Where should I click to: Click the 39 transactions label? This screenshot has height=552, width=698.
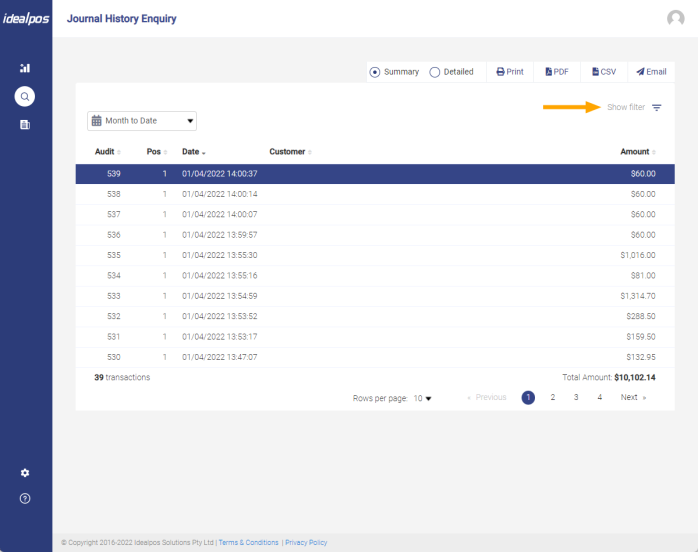click(x=122, y=377)
